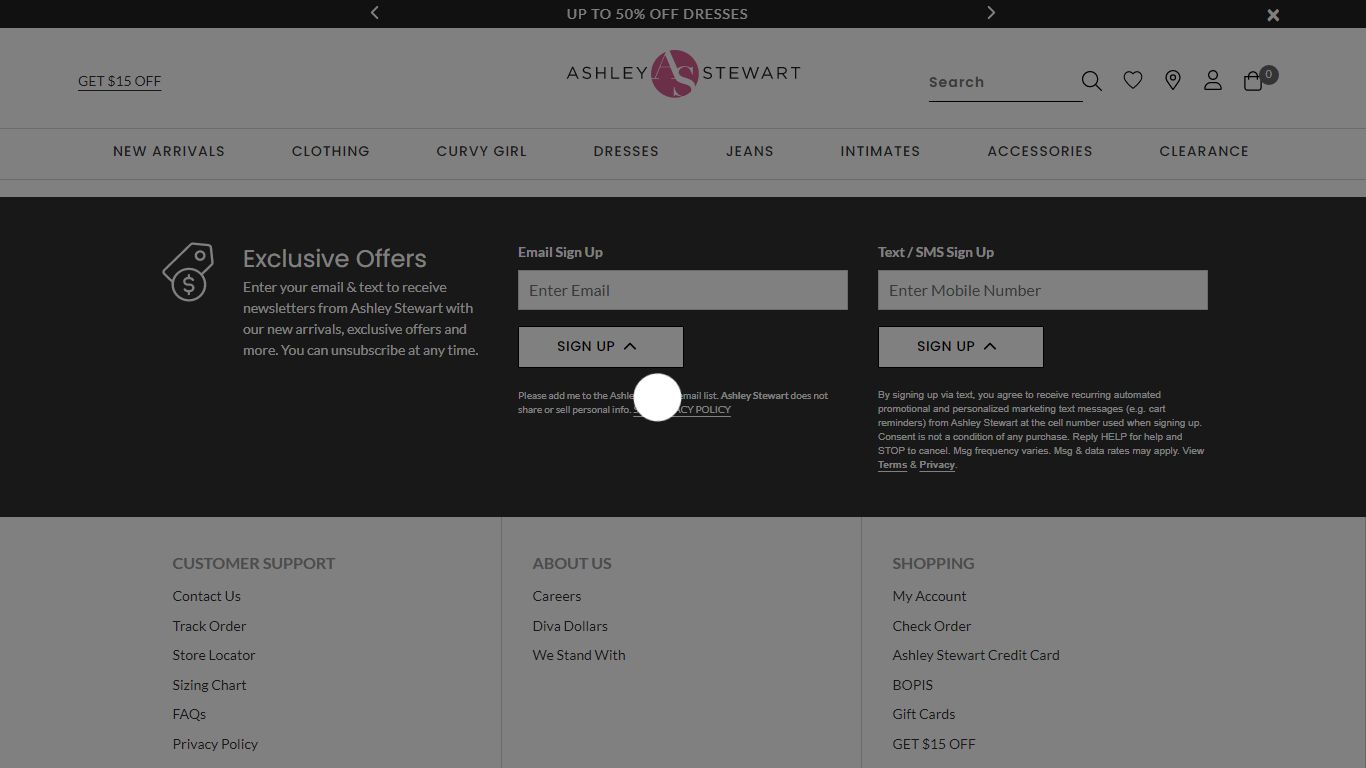Open the shopping bag cart icon
This screenshot has height=768, width=1366.
click(x=1252, y=80)
